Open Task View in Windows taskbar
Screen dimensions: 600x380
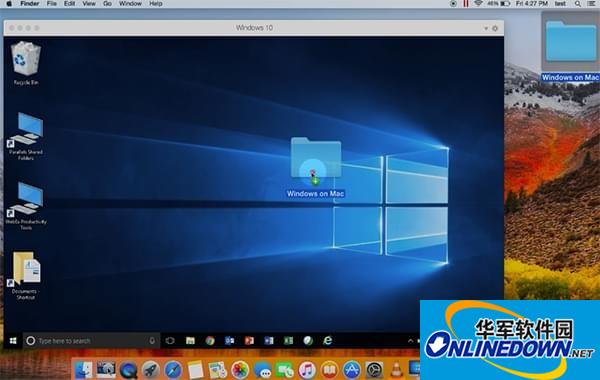(170, 341)
